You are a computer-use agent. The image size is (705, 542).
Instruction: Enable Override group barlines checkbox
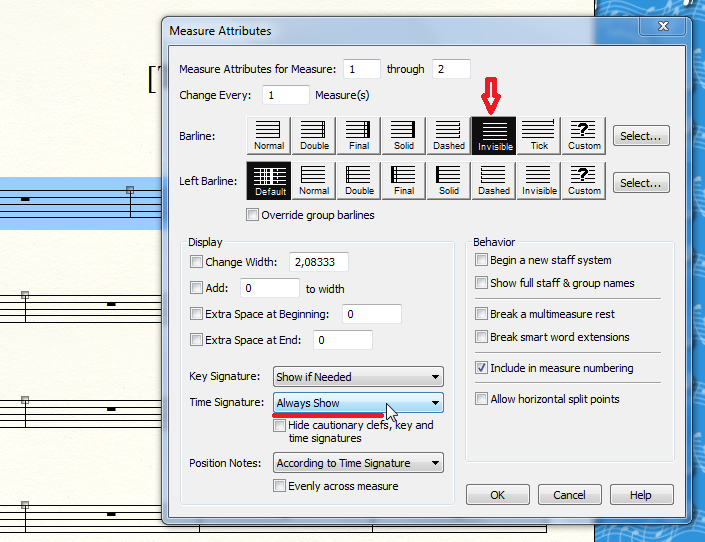[x=253, y=215]
